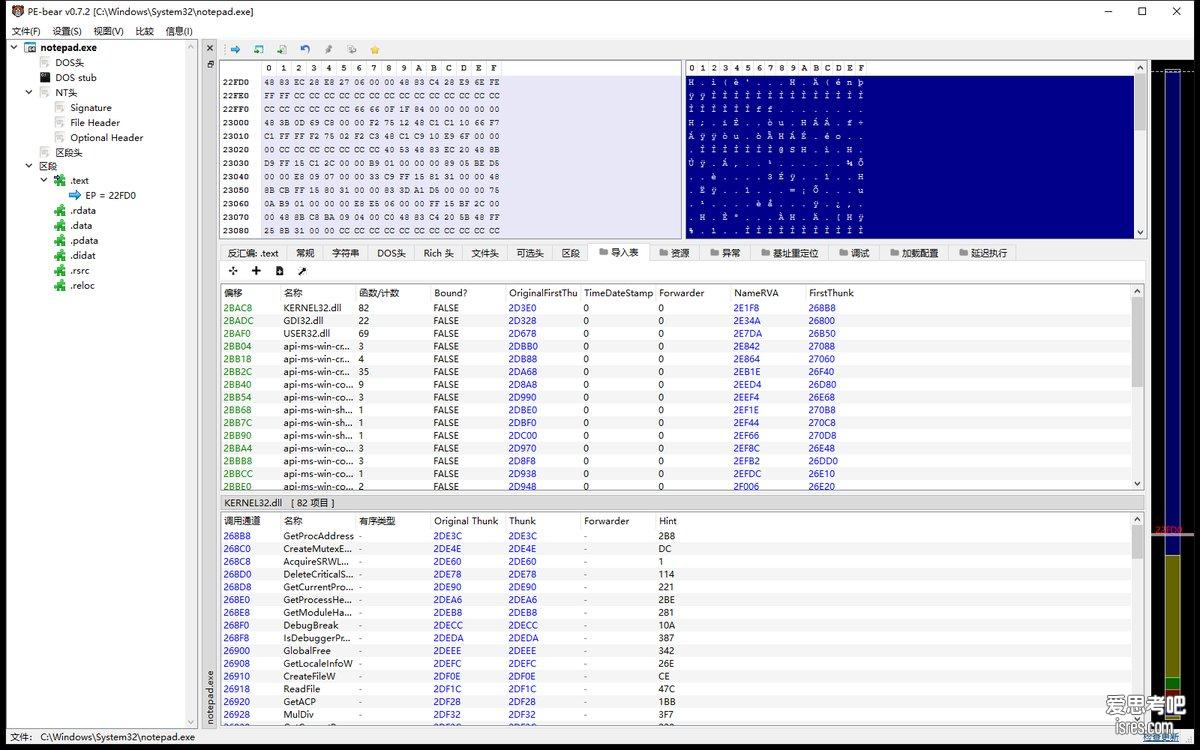Click the notepad.exe vertical side tab
Screen dimensions: 1200x750
[210, 695]
